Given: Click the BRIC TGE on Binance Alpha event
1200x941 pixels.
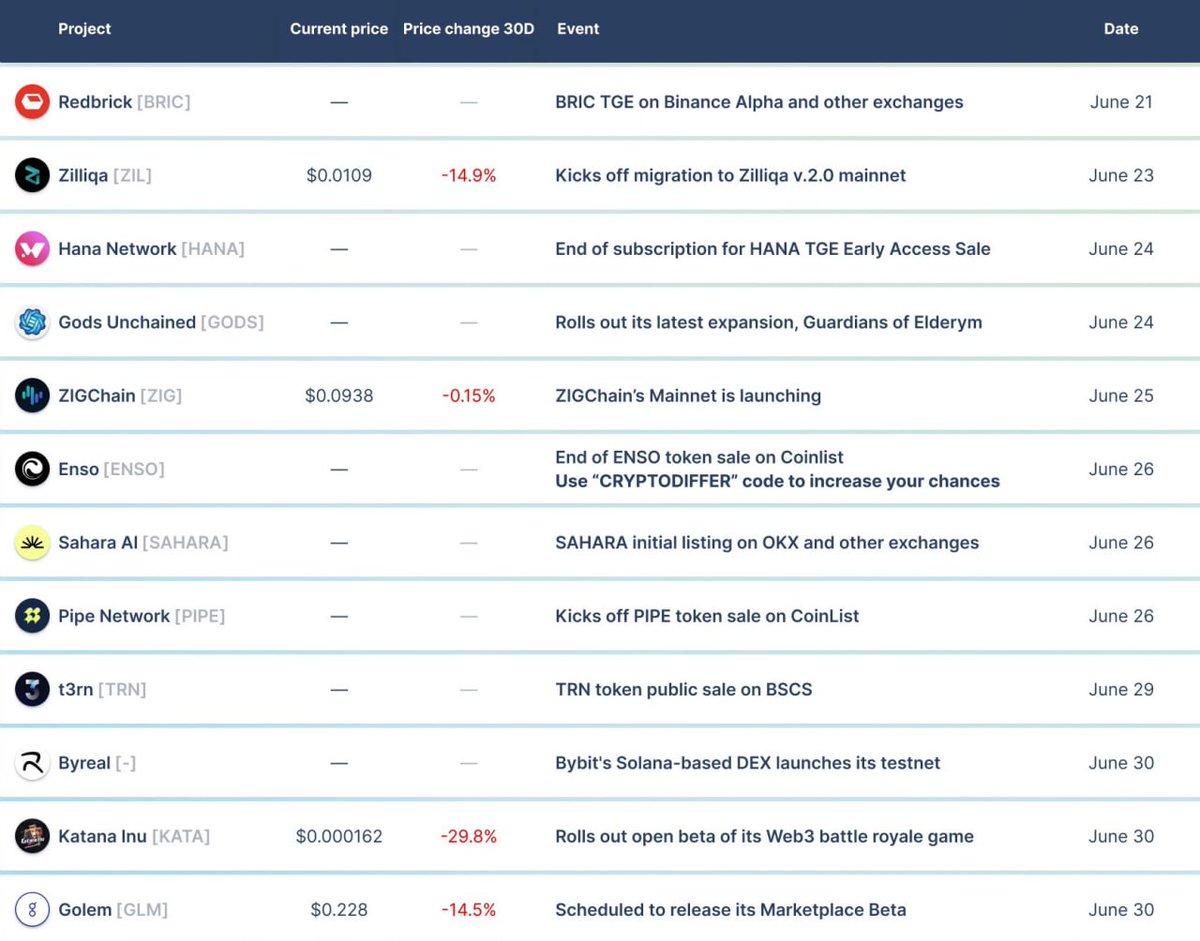Looking at the screenshot, I should 759,102.
